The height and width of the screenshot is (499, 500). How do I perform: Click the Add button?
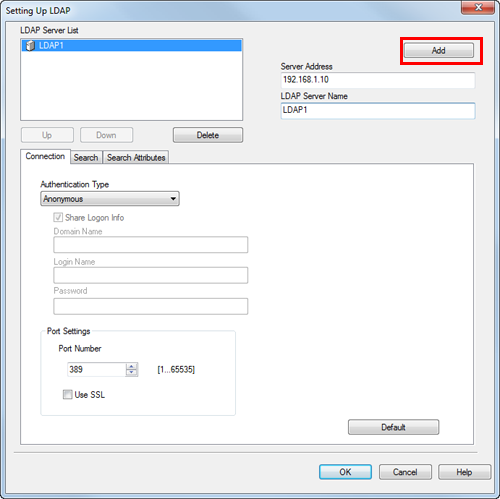(x=439, y=51)
